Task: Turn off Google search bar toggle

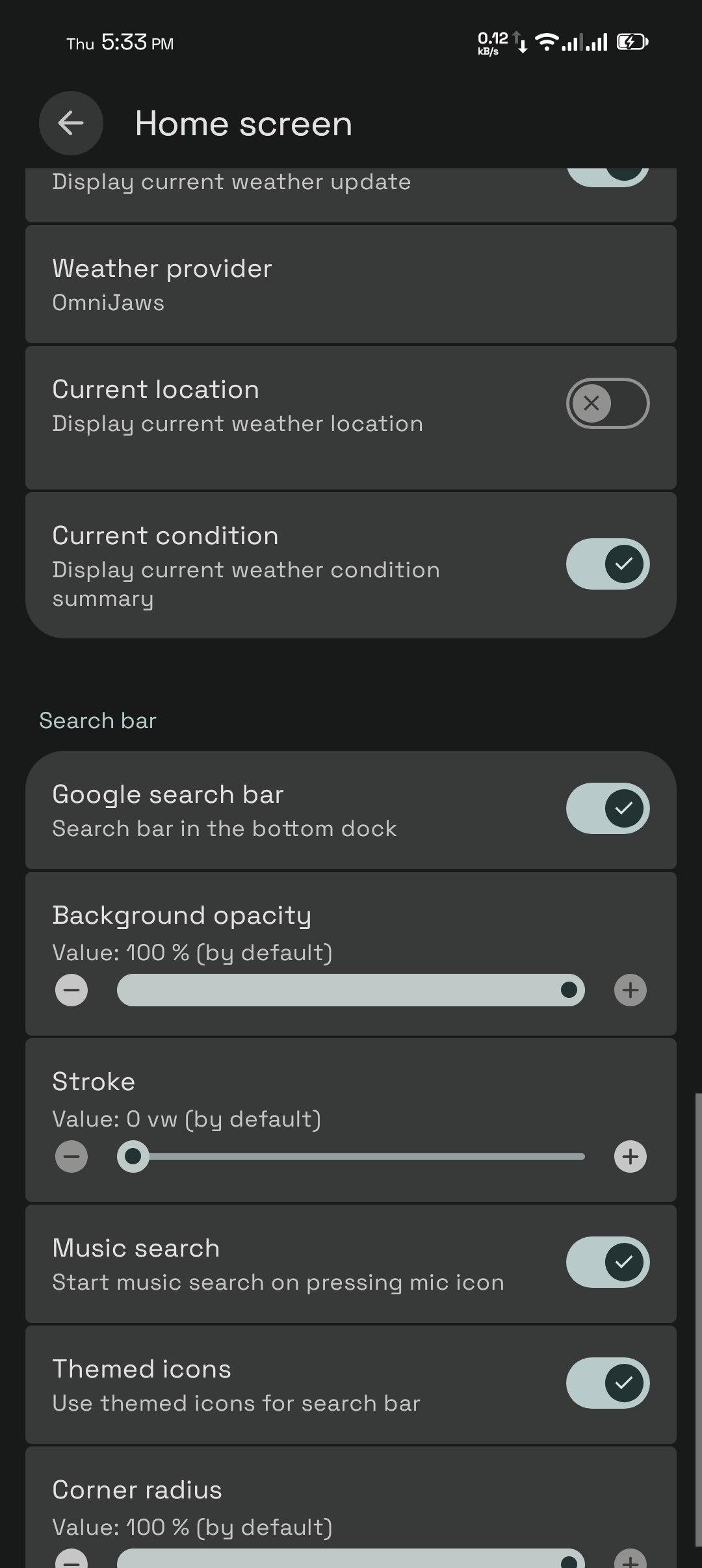Action: coord(607,808)
